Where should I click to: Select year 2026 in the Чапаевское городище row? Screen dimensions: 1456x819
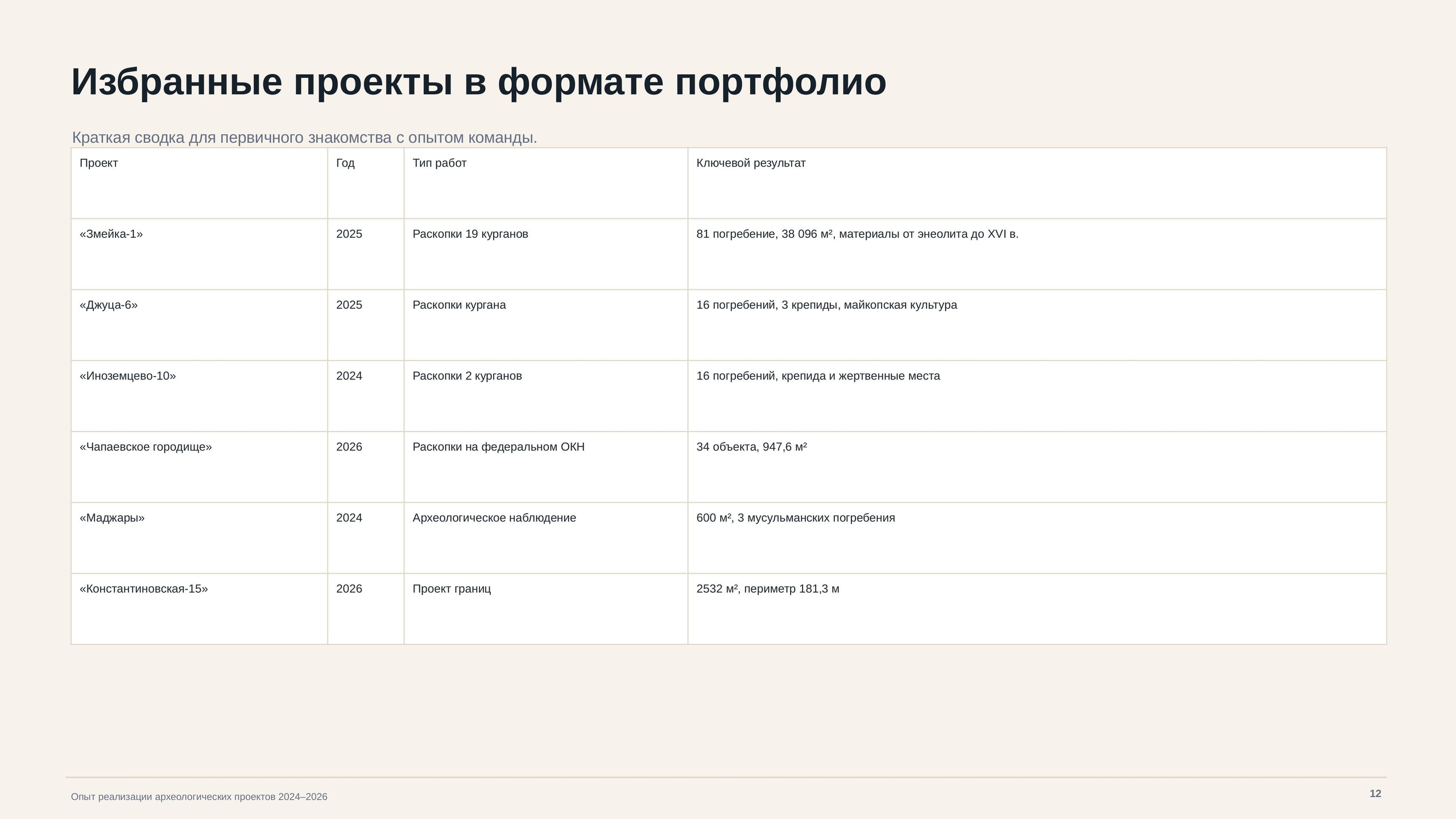point(349,447)
